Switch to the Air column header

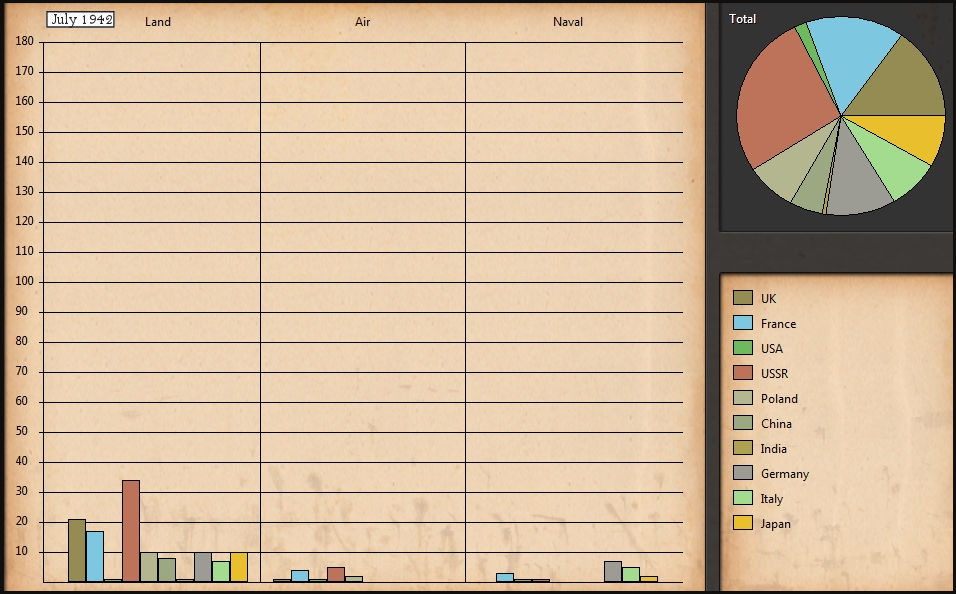coord(362,21)
